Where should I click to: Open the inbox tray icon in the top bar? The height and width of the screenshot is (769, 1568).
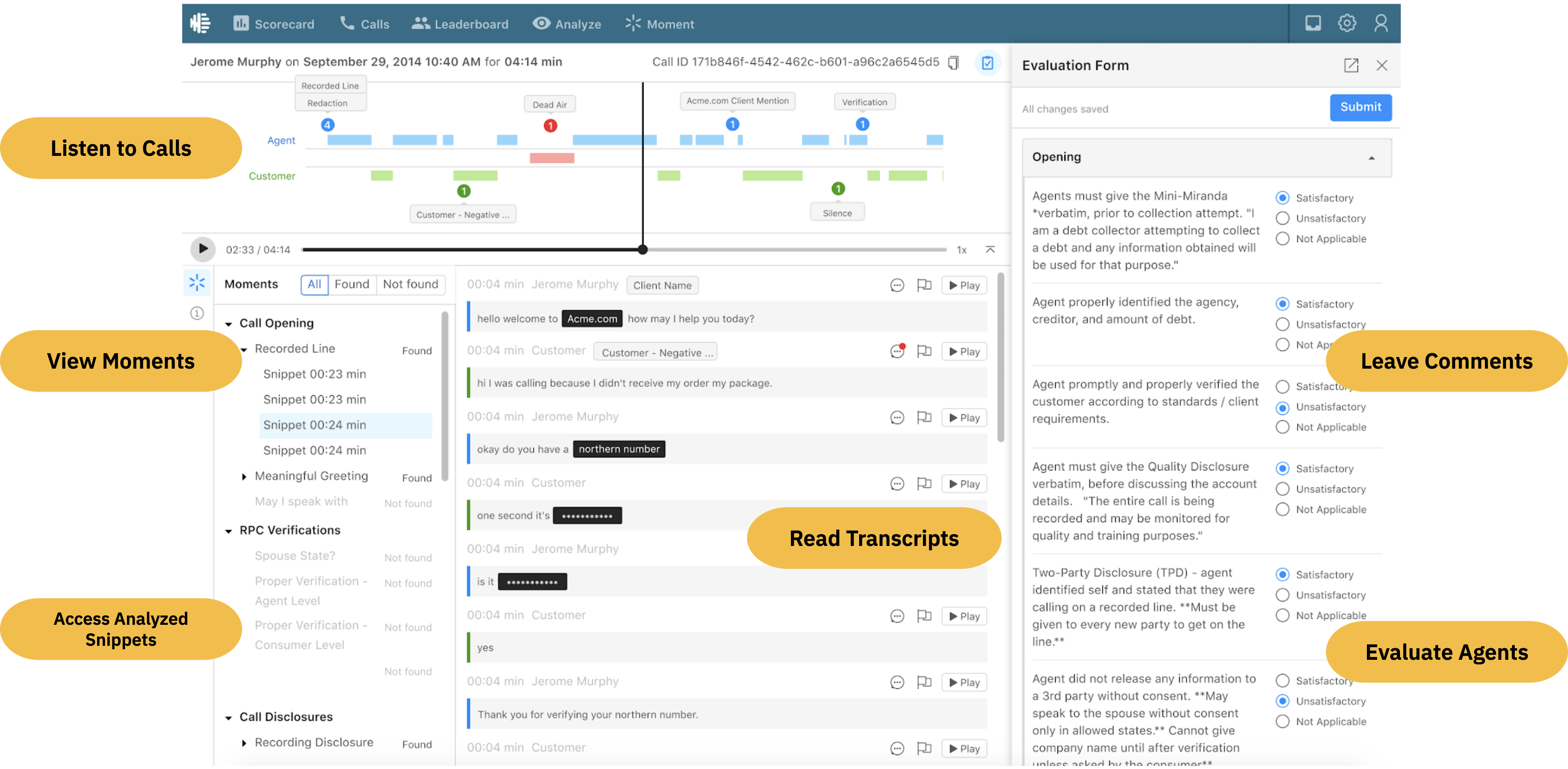(1313, 23)
